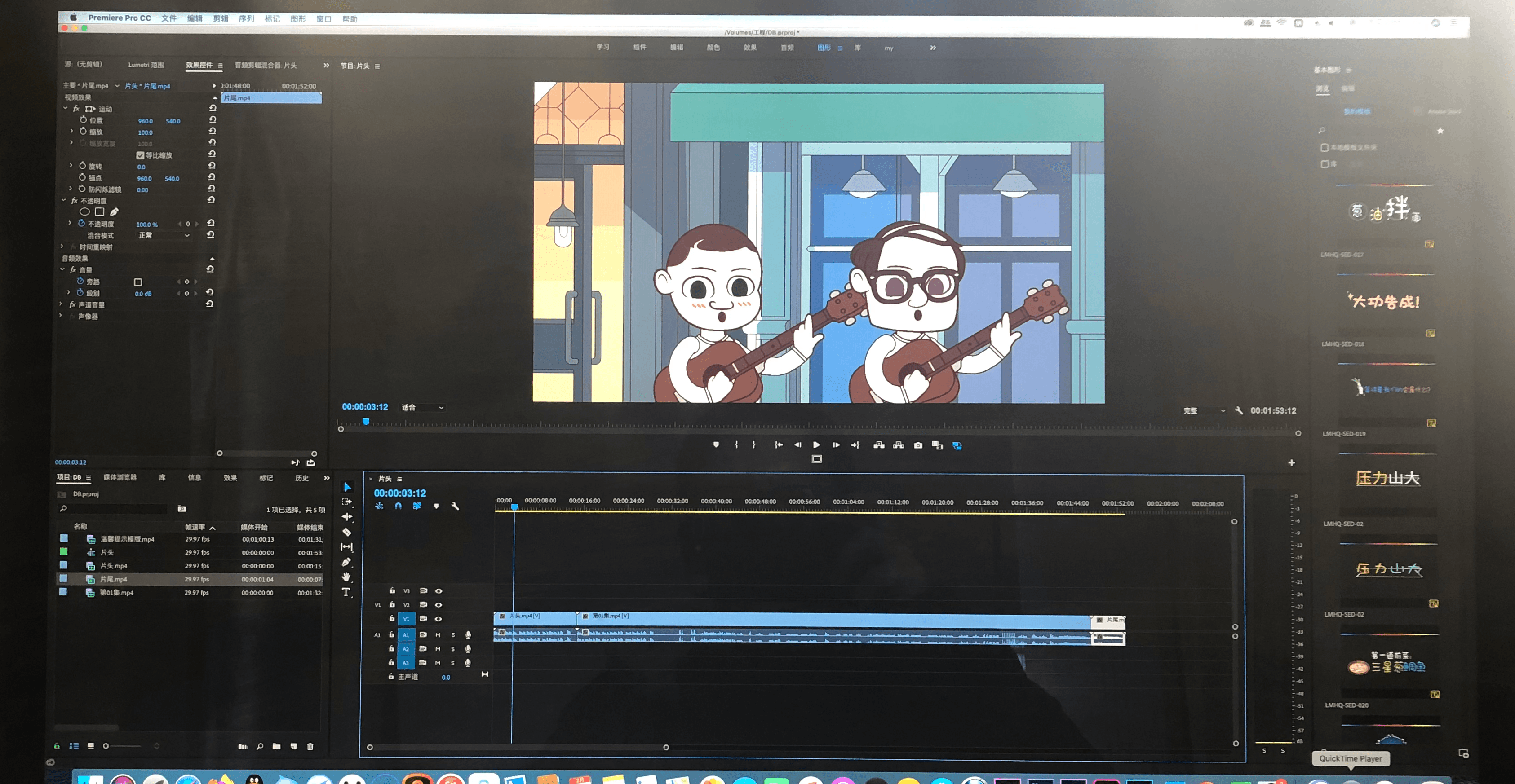
Task: Select 片尾.mp4 in project panel
Action: point(113,579)
